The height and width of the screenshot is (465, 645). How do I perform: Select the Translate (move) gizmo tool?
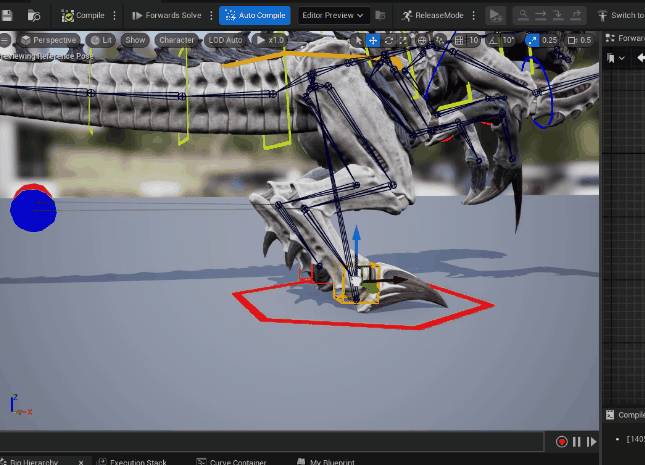372,40
